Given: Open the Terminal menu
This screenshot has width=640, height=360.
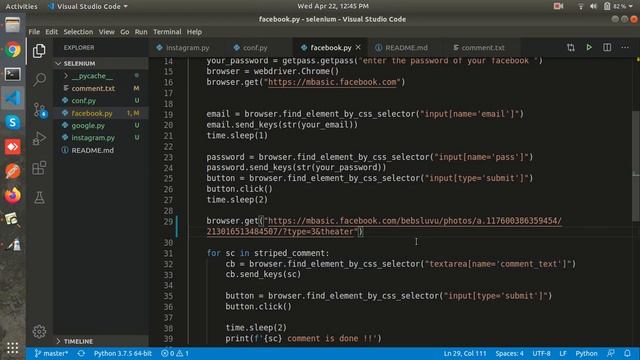Looking at the screenshot, I should (x=167, y=32).
